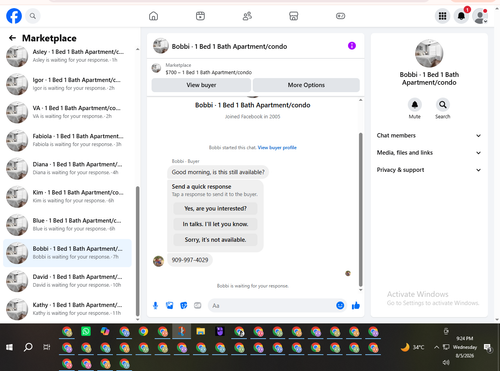Open the VA conversation
Viewport: 500px width, 371px height.
pyautogui.click(x=68, y=112)
